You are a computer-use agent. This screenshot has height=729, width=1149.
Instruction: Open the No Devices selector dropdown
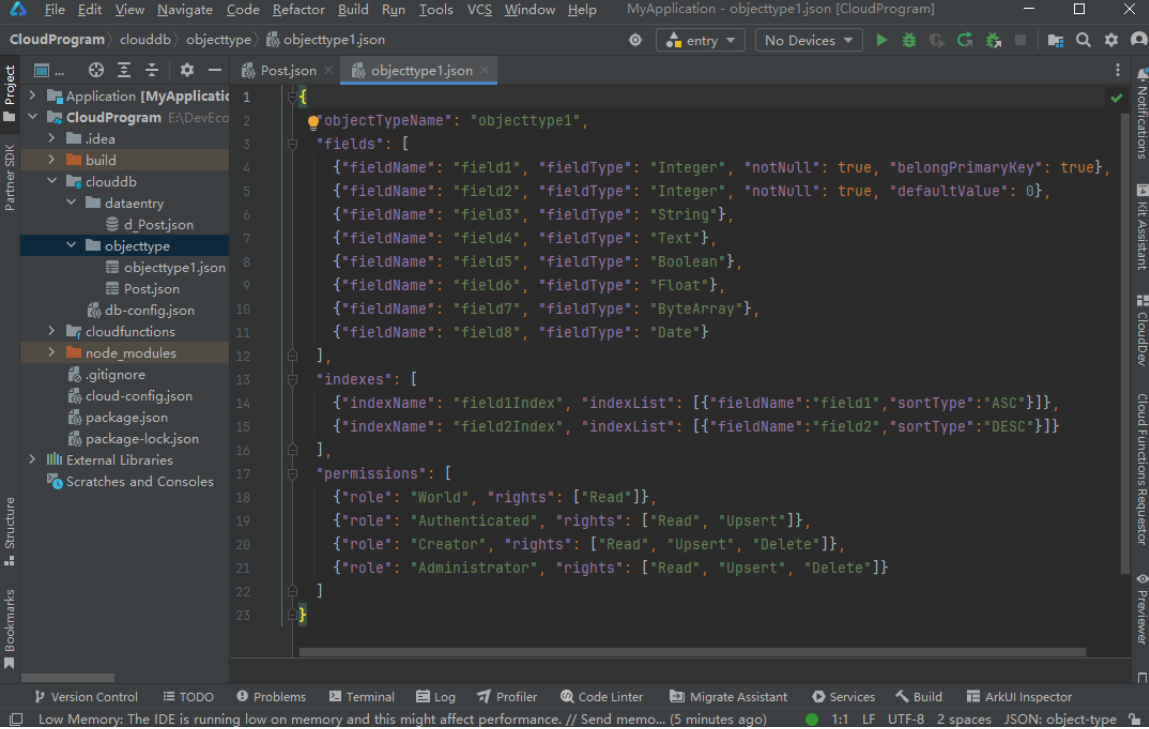[x=809, y=40]
